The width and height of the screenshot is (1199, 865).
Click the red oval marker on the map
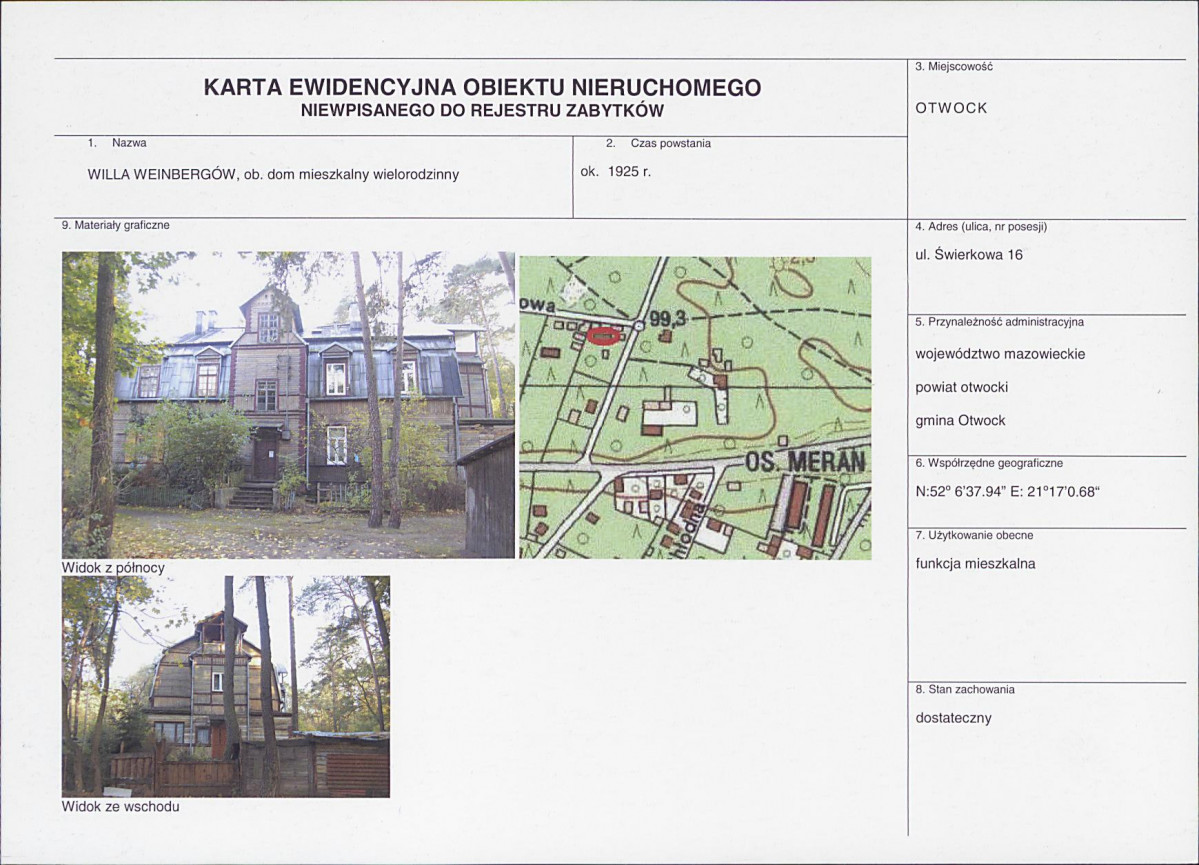click(x=606, y=335)
